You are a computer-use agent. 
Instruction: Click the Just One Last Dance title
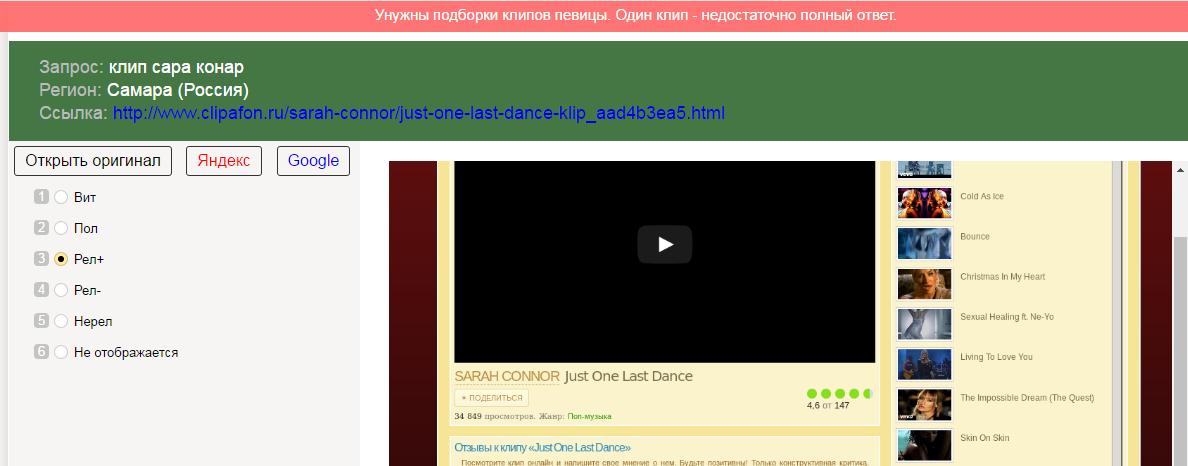click(x=629, y=377)
